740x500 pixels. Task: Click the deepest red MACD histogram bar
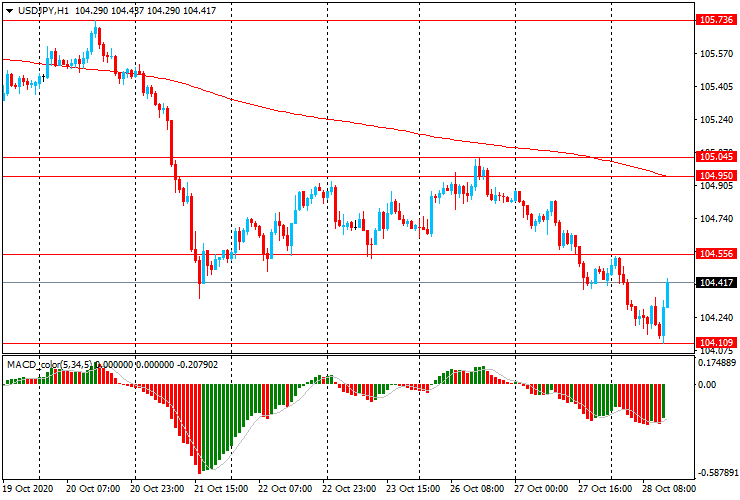[x=199, y=429]
